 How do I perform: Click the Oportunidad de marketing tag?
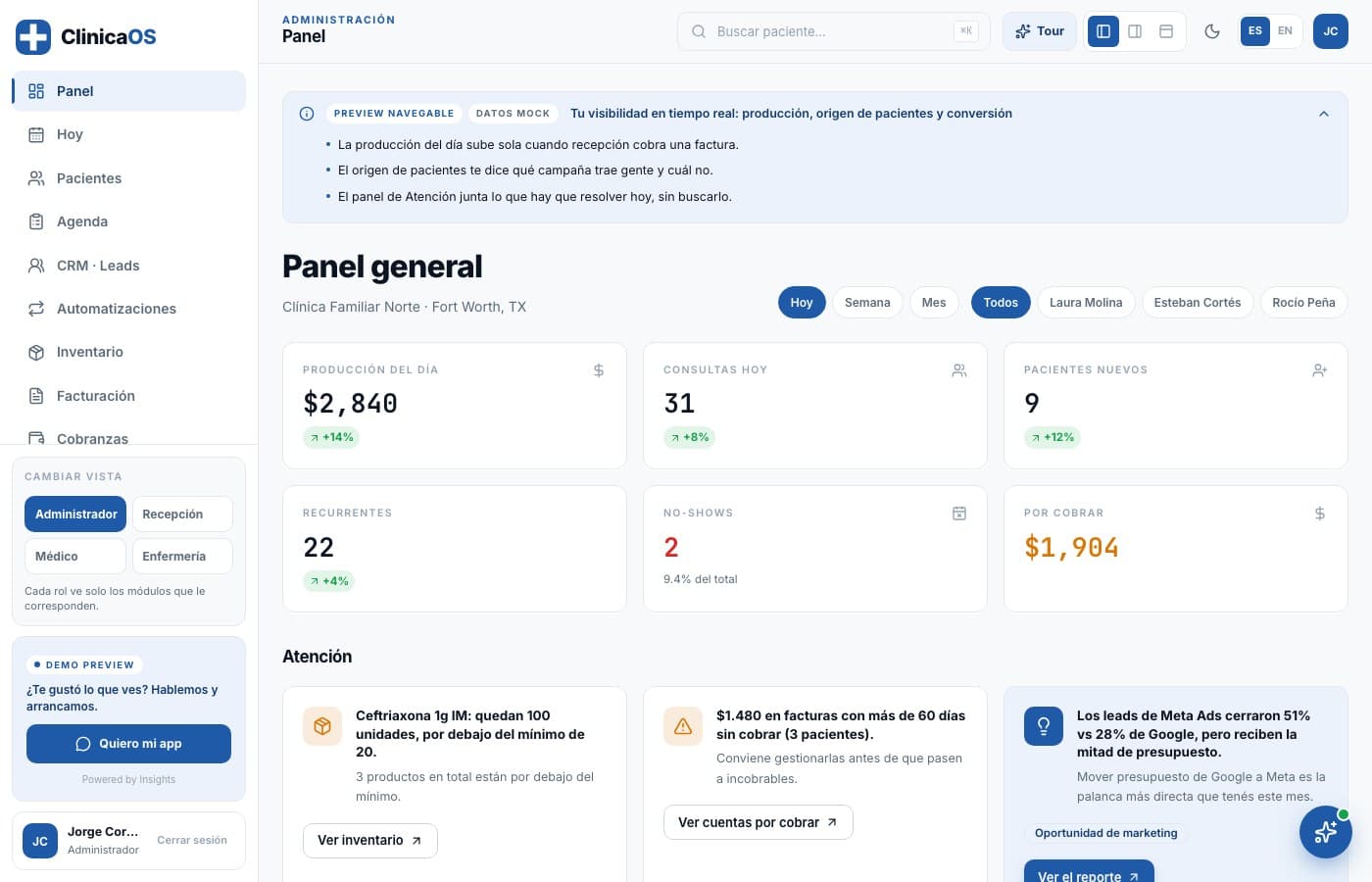(x=1106, y=833)
